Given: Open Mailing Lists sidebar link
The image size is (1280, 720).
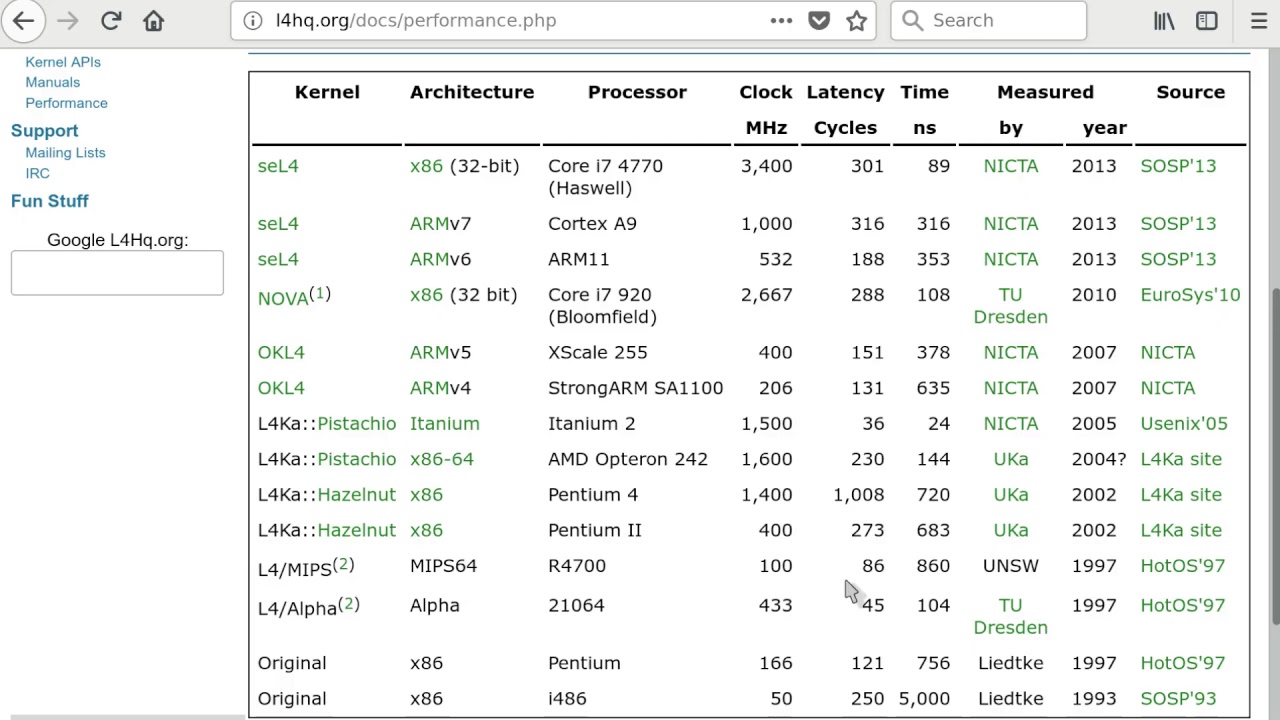Looking at the screenshot, I should (65, 152).
